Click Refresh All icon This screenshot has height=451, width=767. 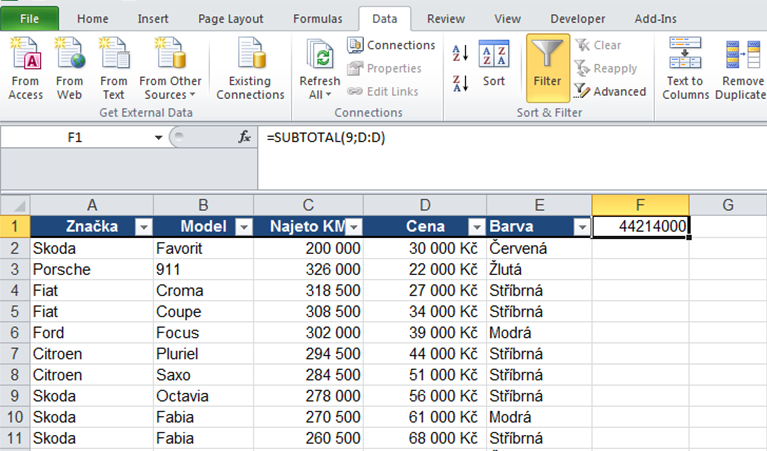320,55
